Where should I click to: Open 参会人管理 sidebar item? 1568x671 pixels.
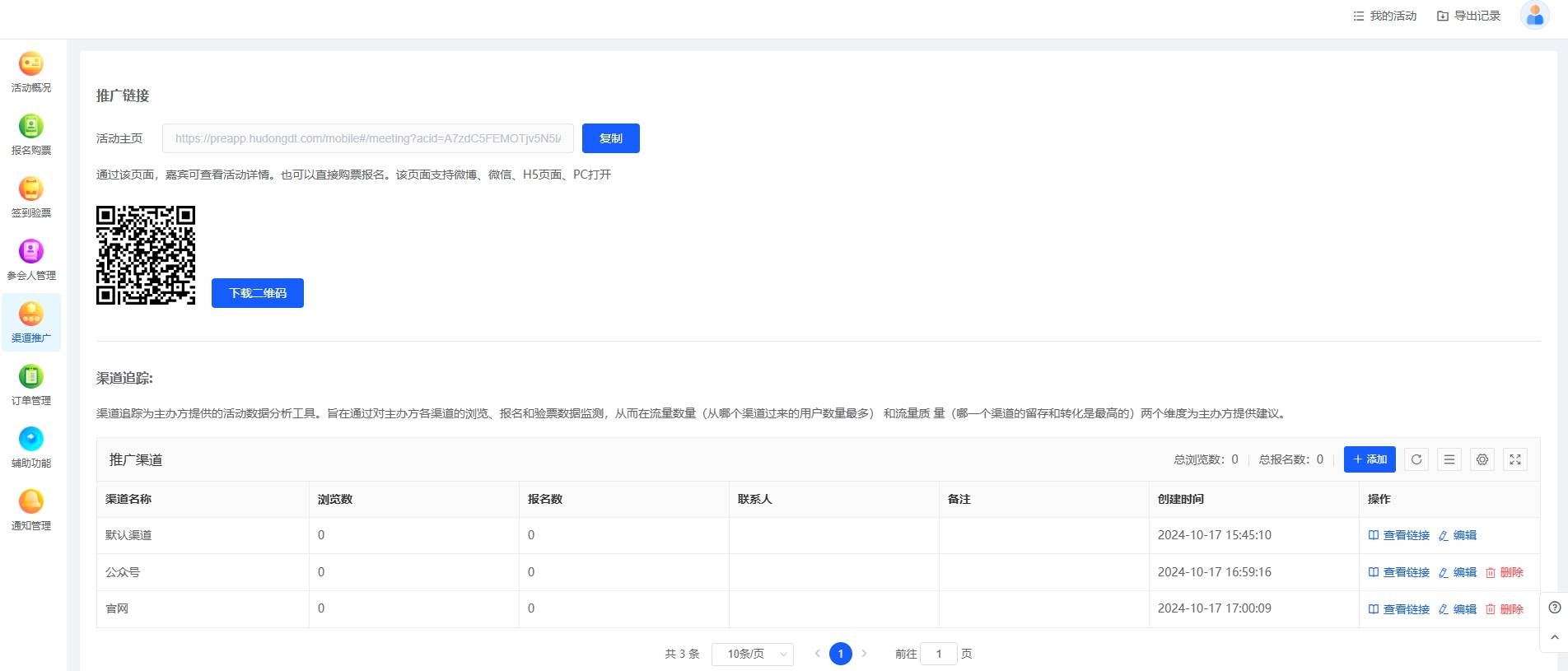tap(31, 259)
